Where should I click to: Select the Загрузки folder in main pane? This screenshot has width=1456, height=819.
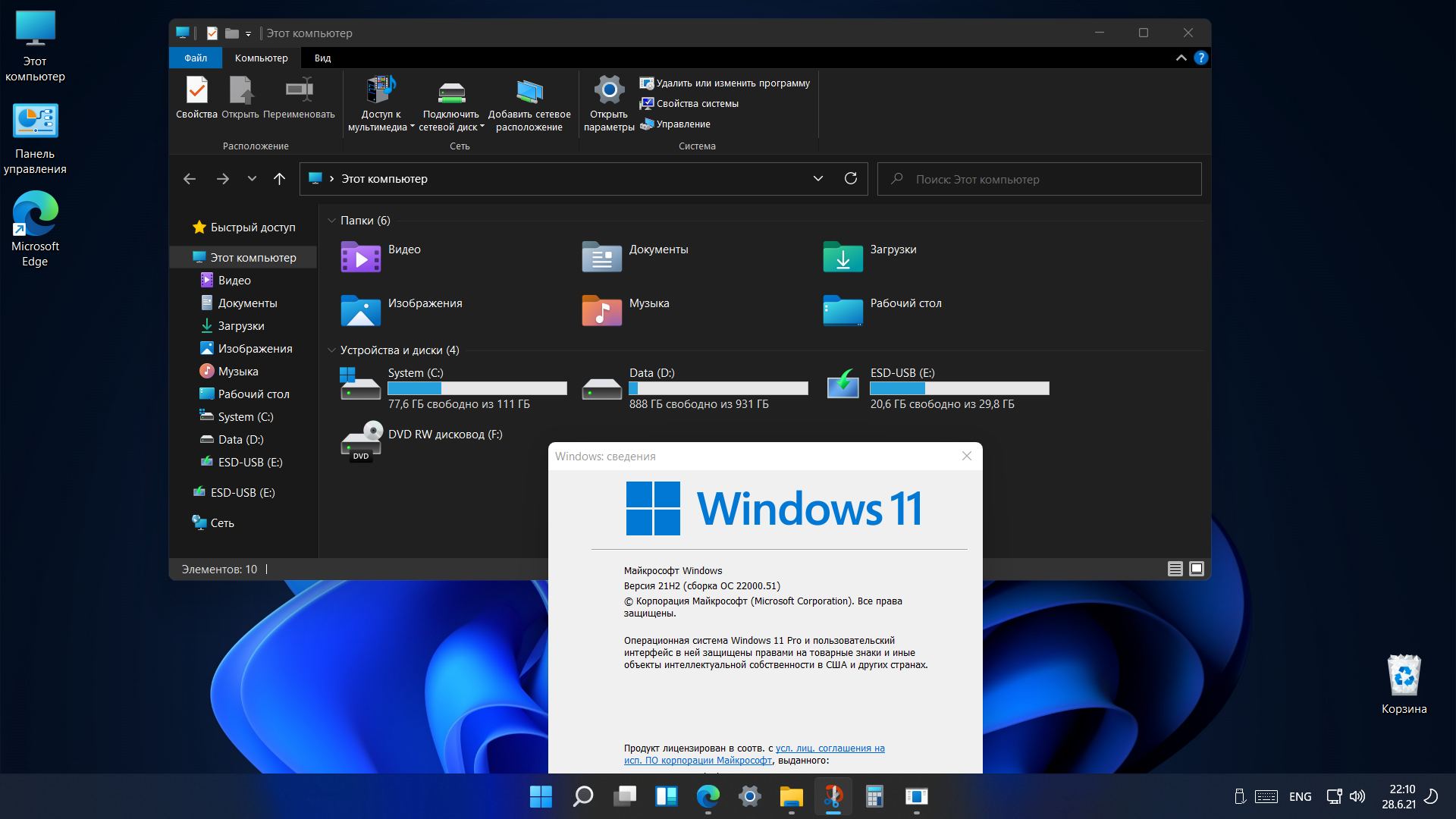871,256
